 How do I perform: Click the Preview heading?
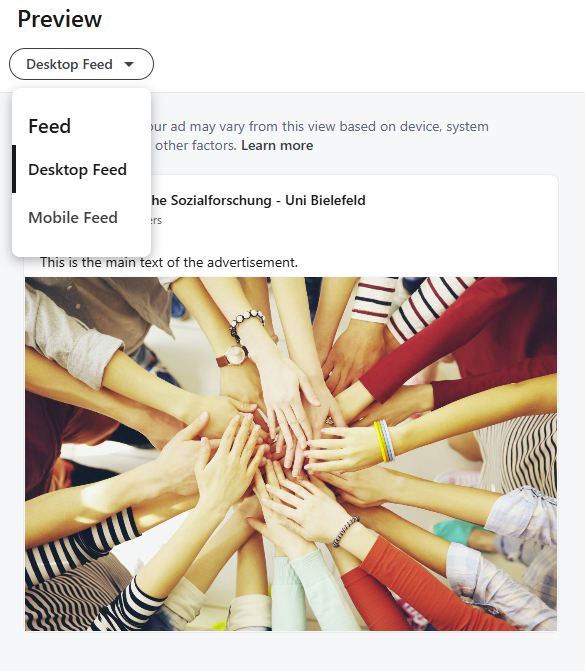60,19
